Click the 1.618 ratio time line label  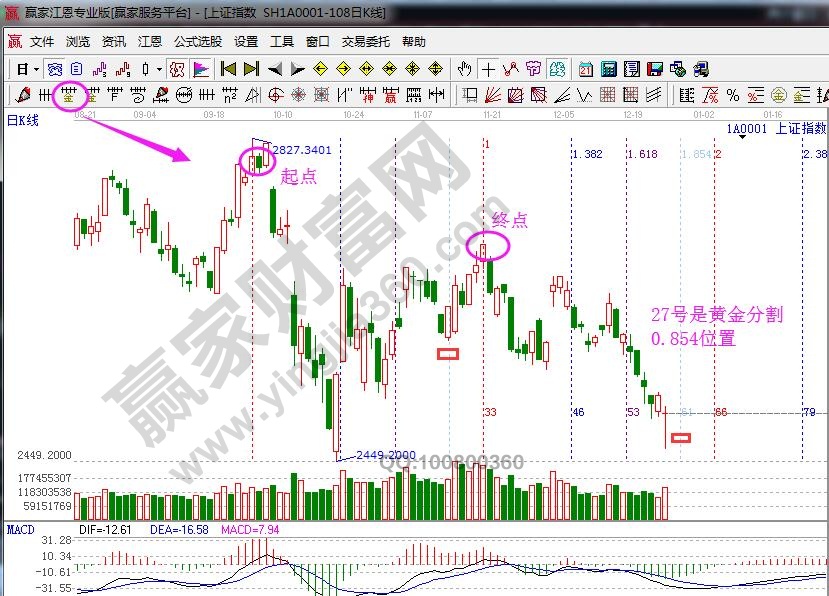(x=642, y=154)
